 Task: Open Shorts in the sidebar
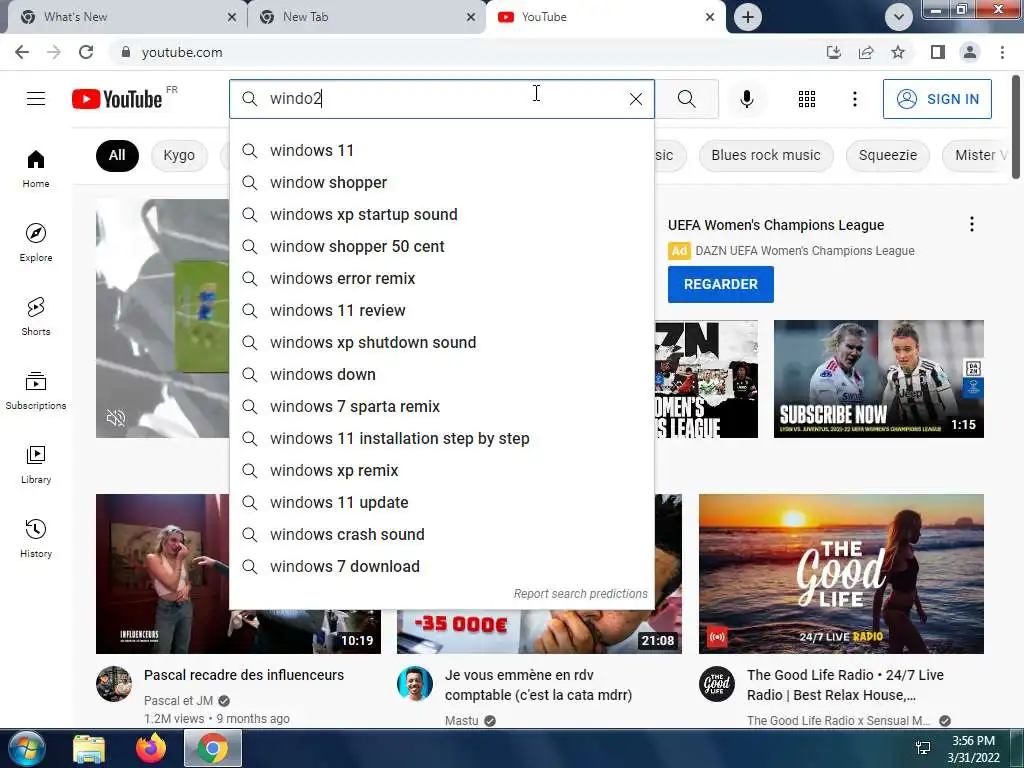[36, 316]
